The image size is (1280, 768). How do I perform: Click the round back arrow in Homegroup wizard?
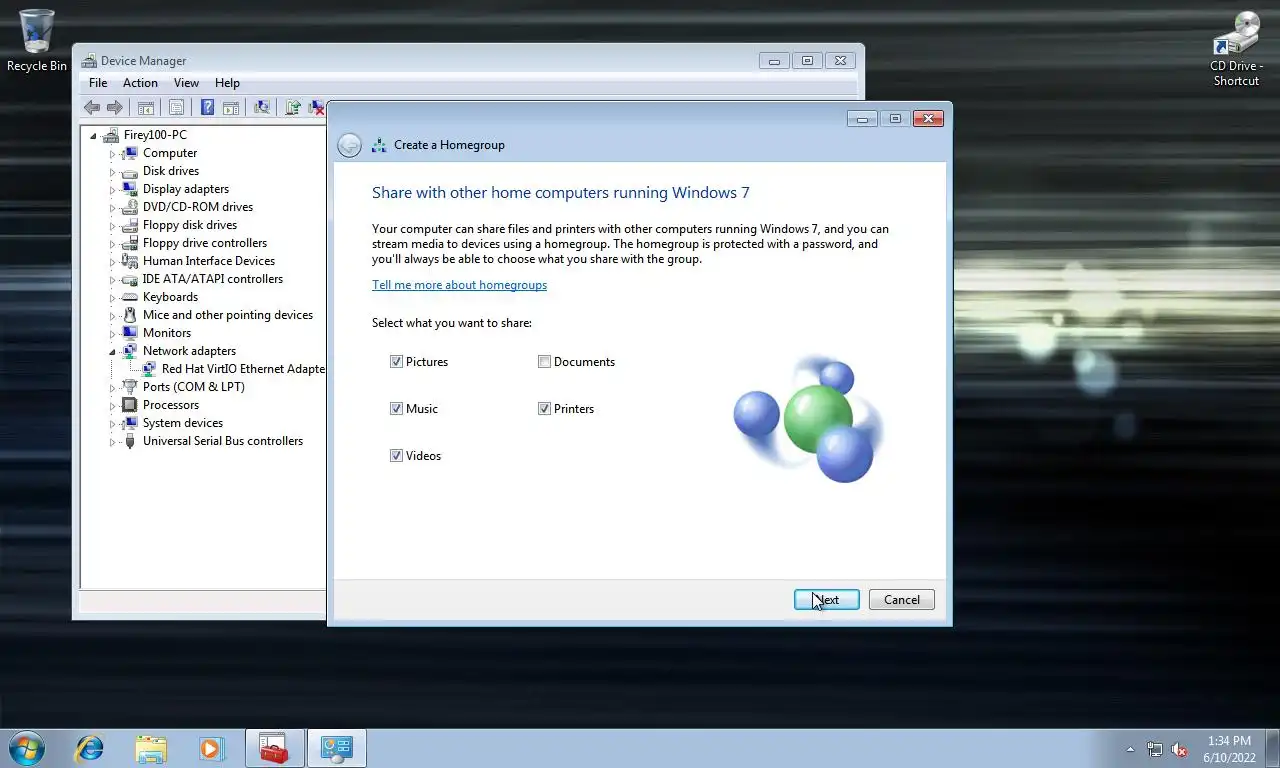[349, 145]
